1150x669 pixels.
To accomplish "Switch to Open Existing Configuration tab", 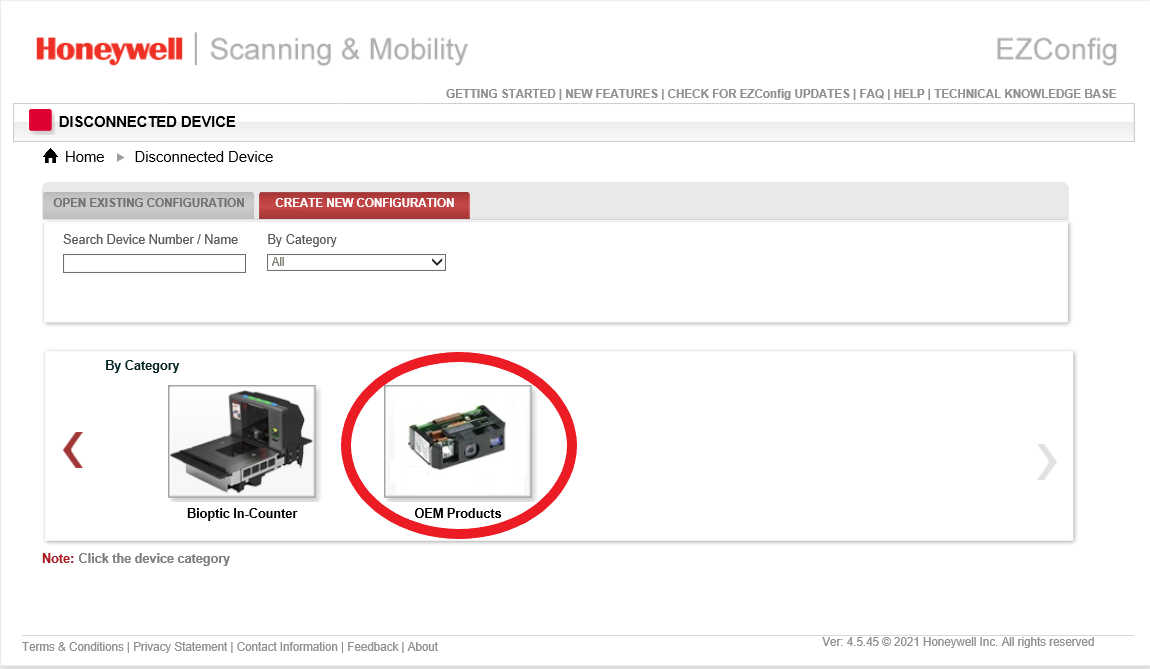I will click(149, 203).
